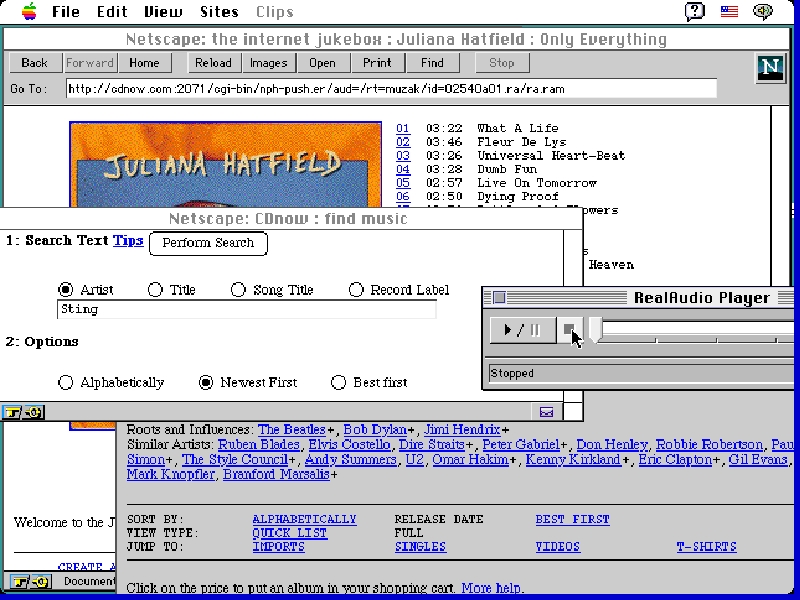
Task: Click the search text field containing Sting
Action: point(247,309)
